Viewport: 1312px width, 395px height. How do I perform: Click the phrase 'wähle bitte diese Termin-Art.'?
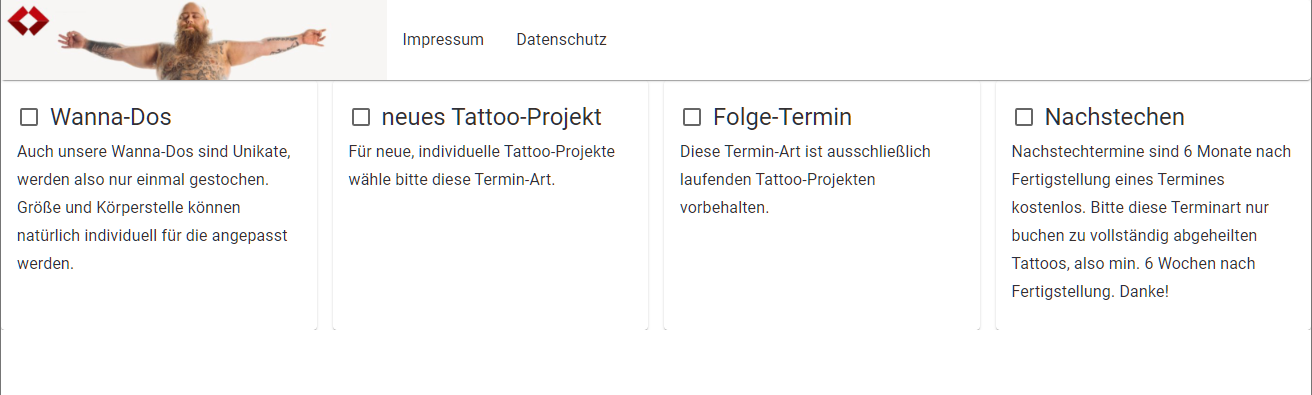[x=452, y=180]
